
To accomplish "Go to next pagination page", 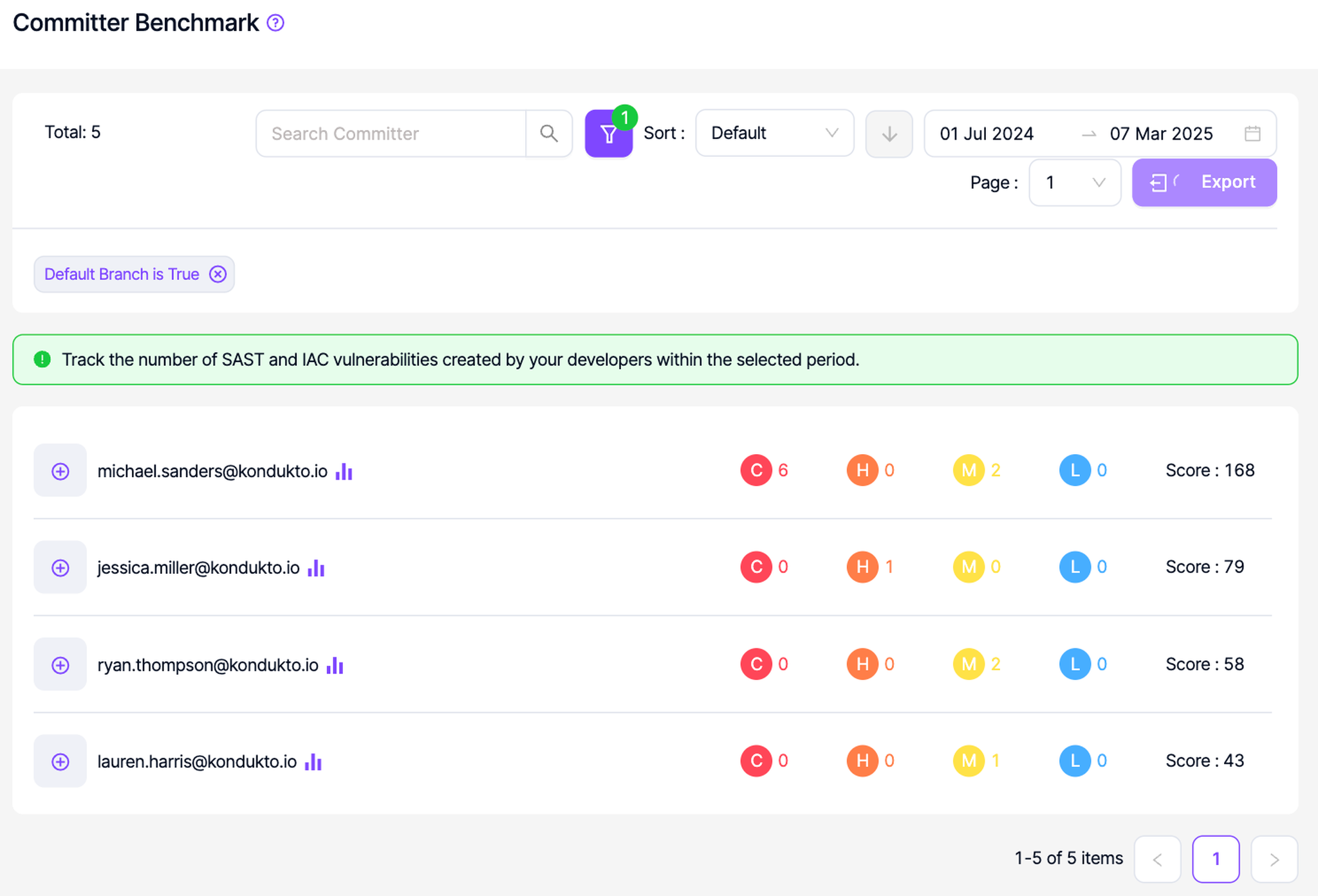I will click(1274, 859).
